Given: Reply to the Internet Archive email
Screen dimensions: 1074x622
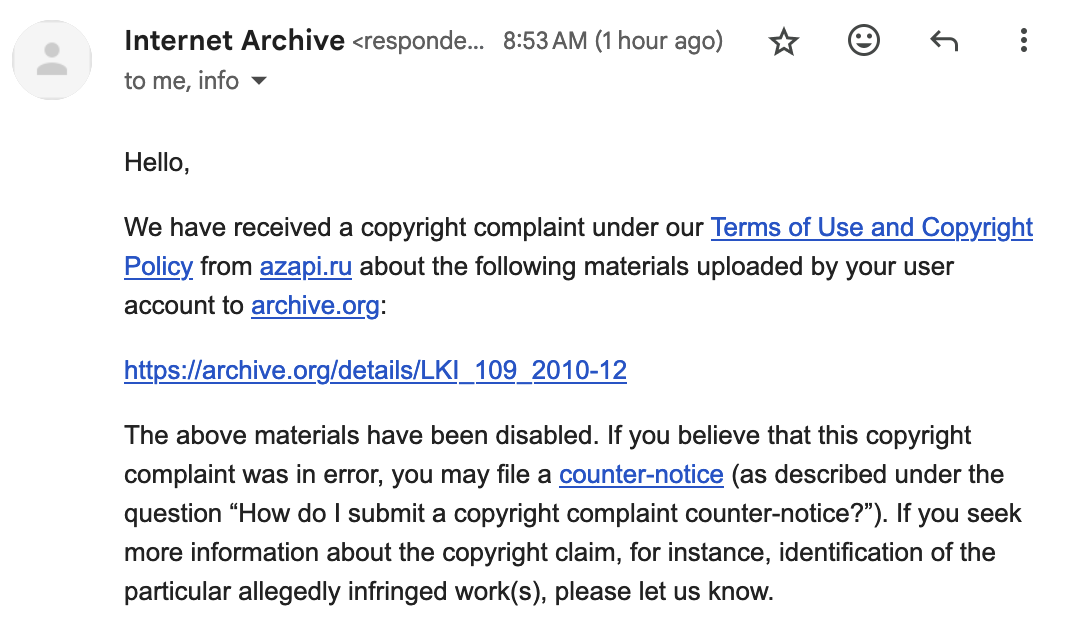Looking at the screenshot, I should tap(944, 41).
